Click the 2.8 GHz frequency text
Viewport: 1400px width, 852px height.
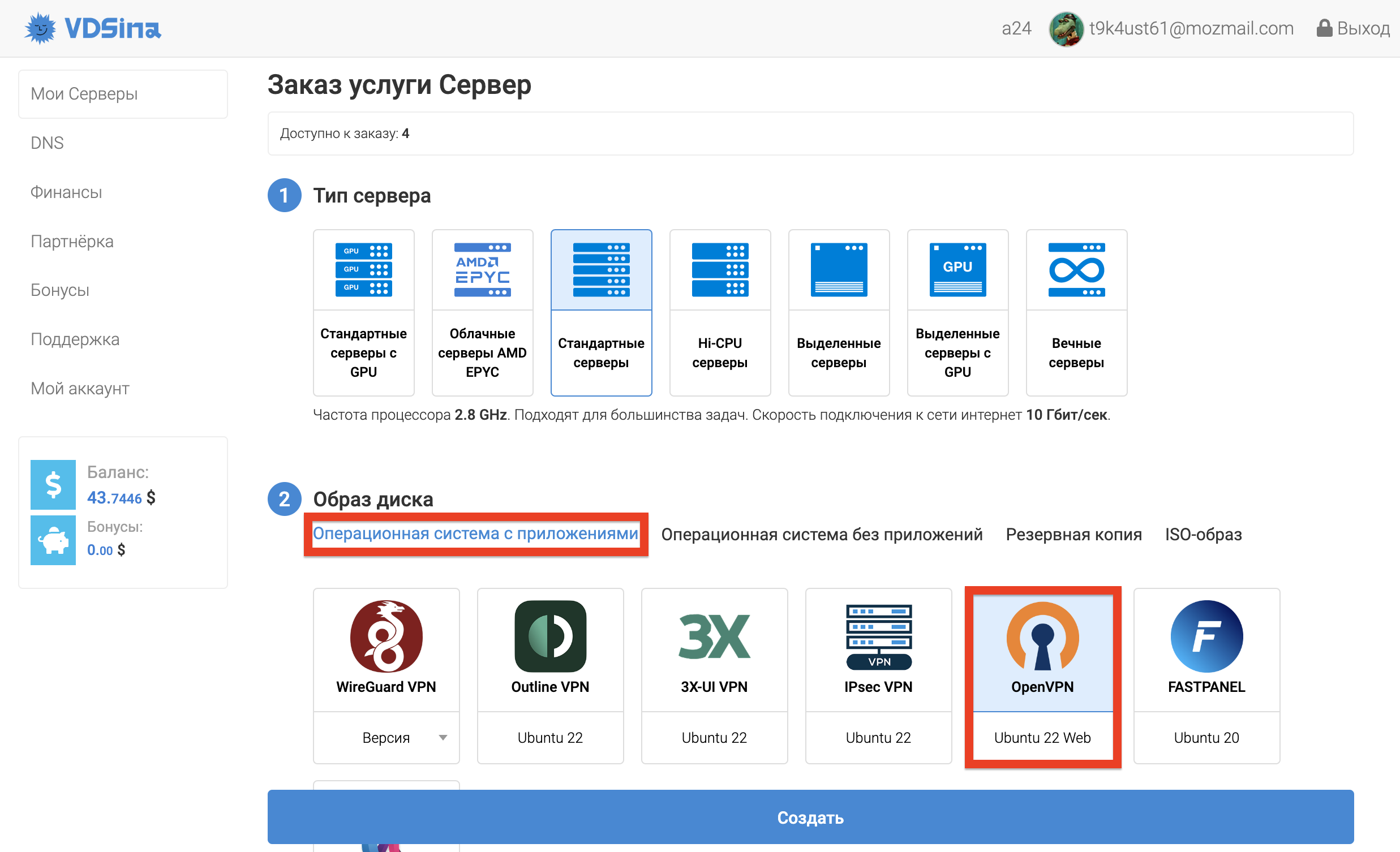(x=480, y=415)
